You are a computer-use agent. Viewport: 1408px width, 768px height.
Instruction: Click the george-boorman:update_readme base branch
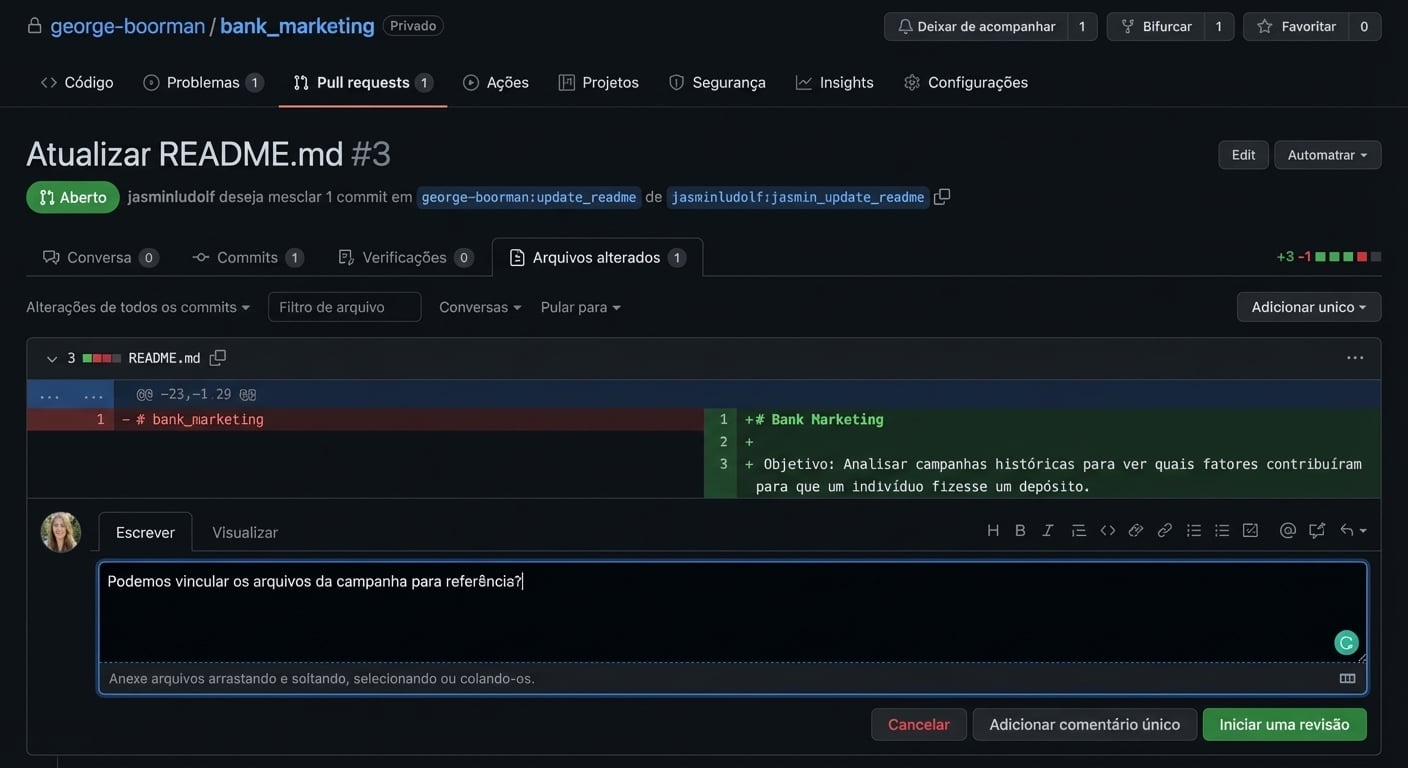click(529, 197)
